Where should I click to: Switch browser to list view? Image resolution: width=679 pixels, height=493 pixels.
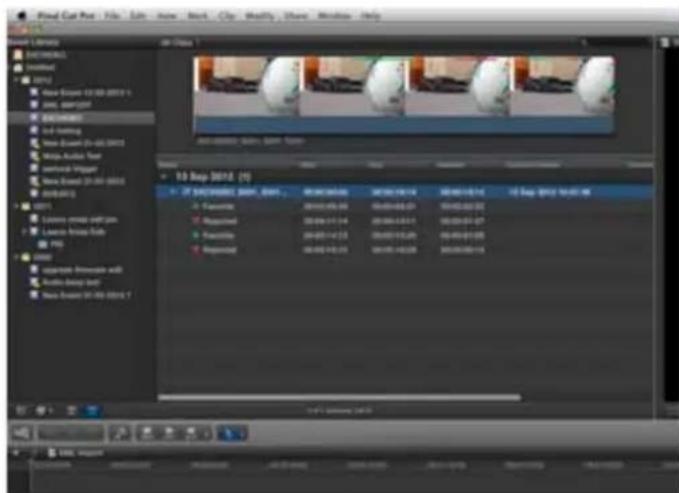coord(92,410)
